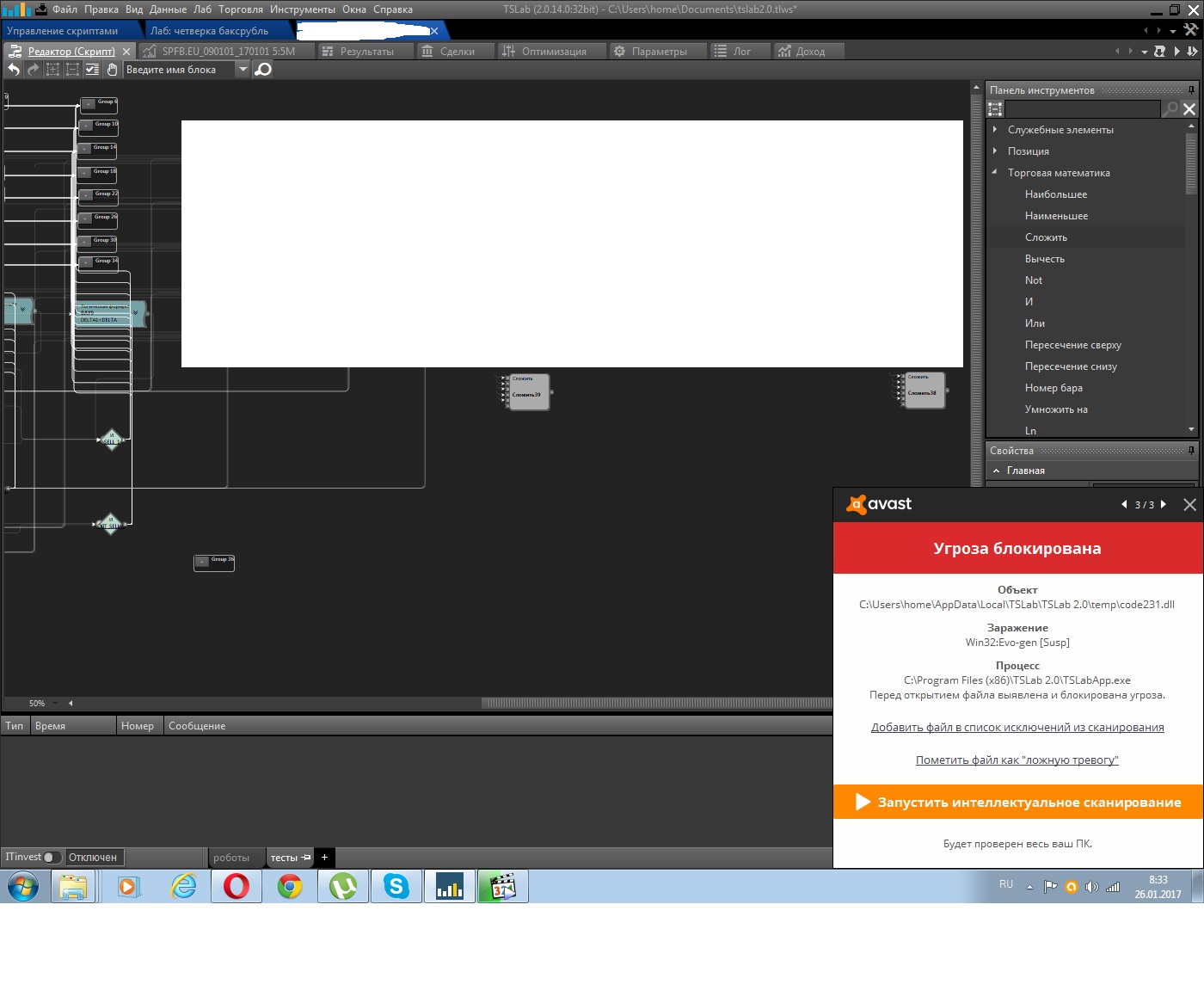Click the group blocks icon with plus
The width and height of the screenshot is (1204, 1003).
(x=52, y=70)
